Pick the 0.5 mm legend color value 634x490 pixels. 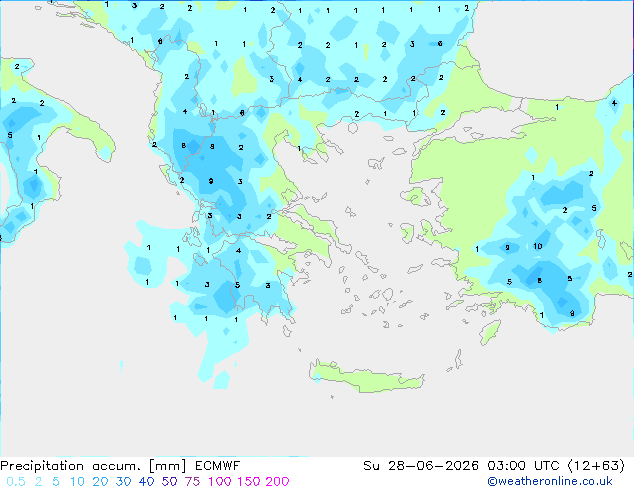(16, 482)
